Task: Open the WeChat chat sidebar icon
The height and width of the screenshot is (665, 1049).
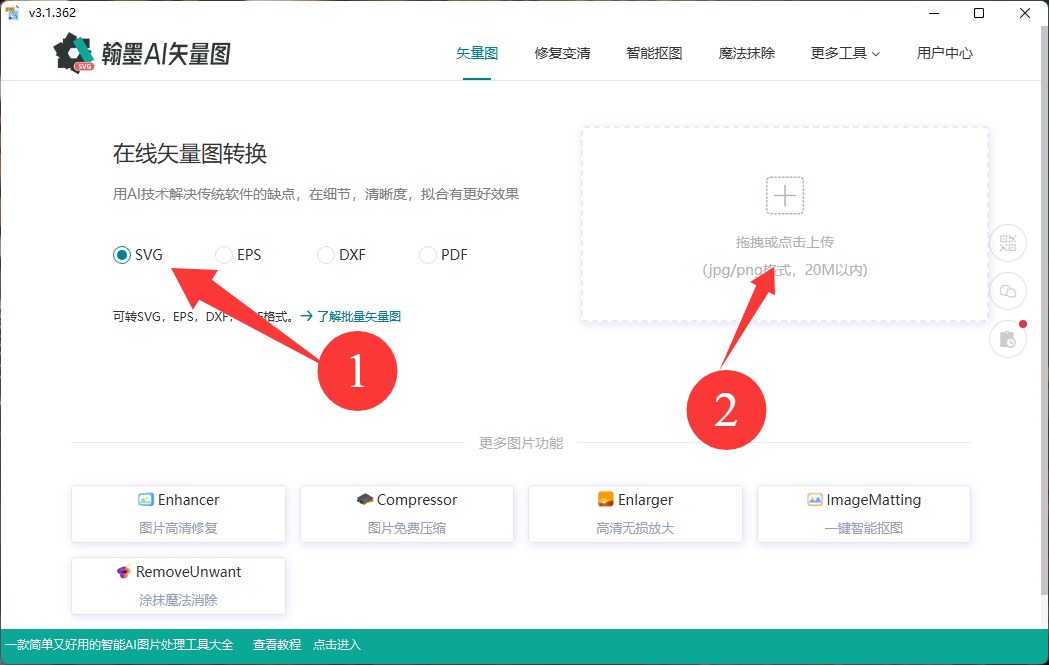Action: 1008,291
